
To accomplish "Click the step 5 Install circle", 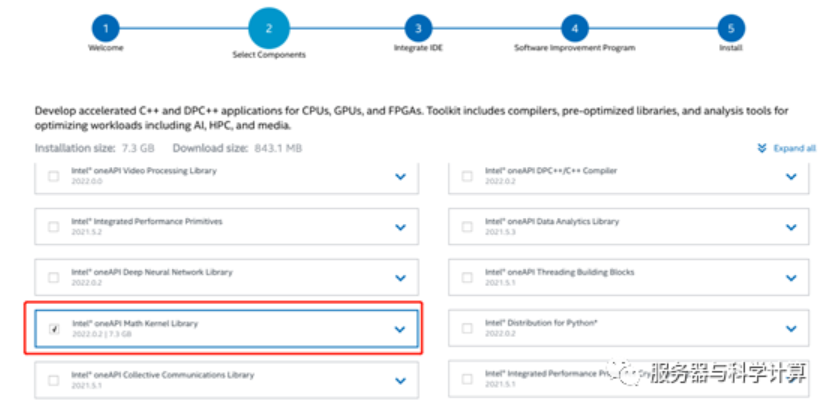I will (x=732, y=26).
